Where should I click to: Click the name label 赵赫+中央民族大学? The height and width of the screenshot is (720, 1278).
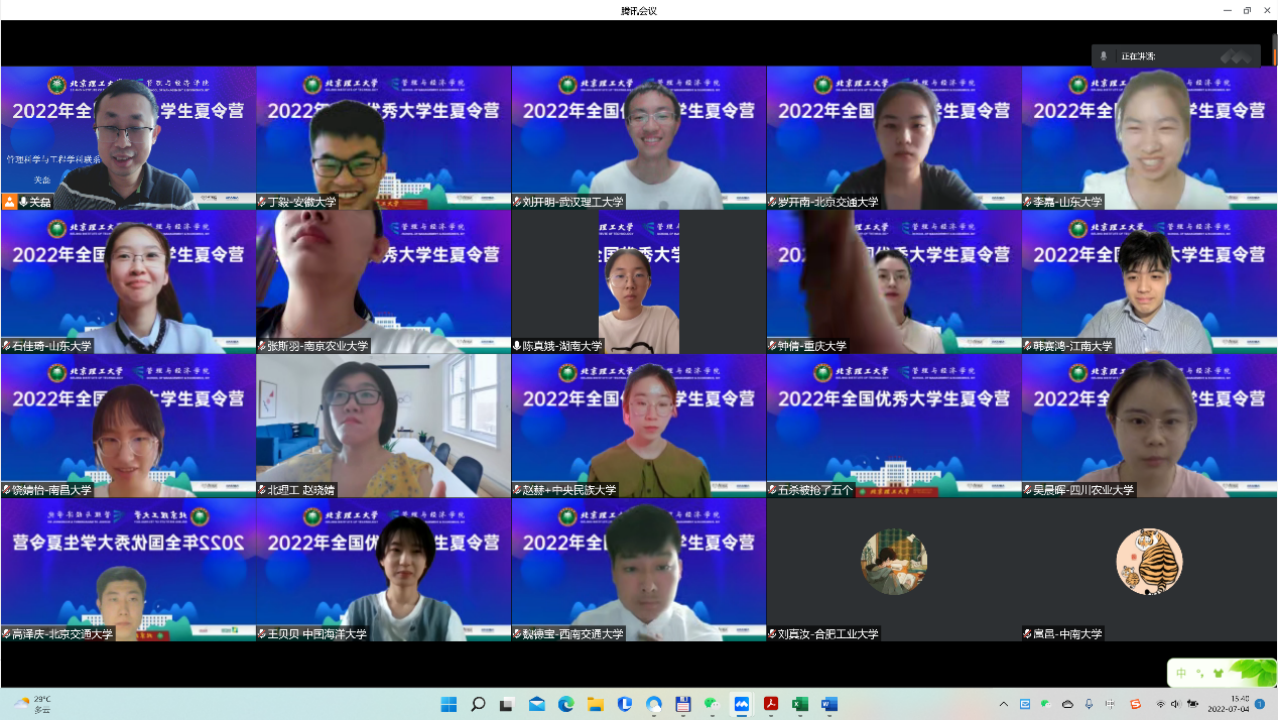(570, 490)
